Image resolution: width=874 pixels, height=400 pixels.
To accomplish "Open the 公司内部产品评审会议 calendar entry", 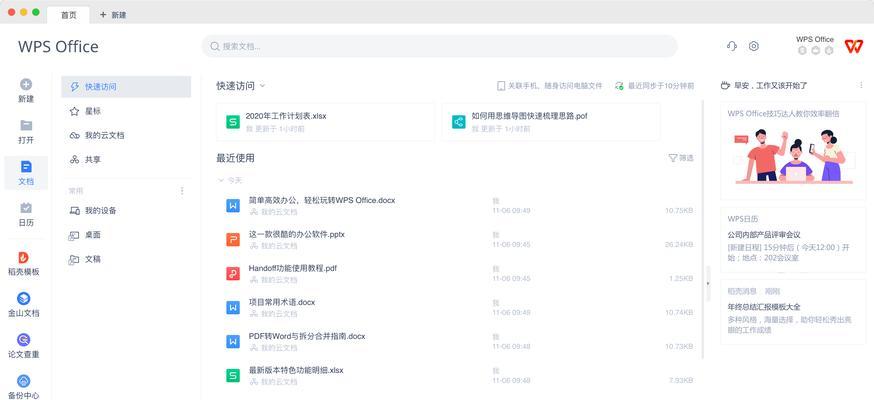I will point(764,235).
